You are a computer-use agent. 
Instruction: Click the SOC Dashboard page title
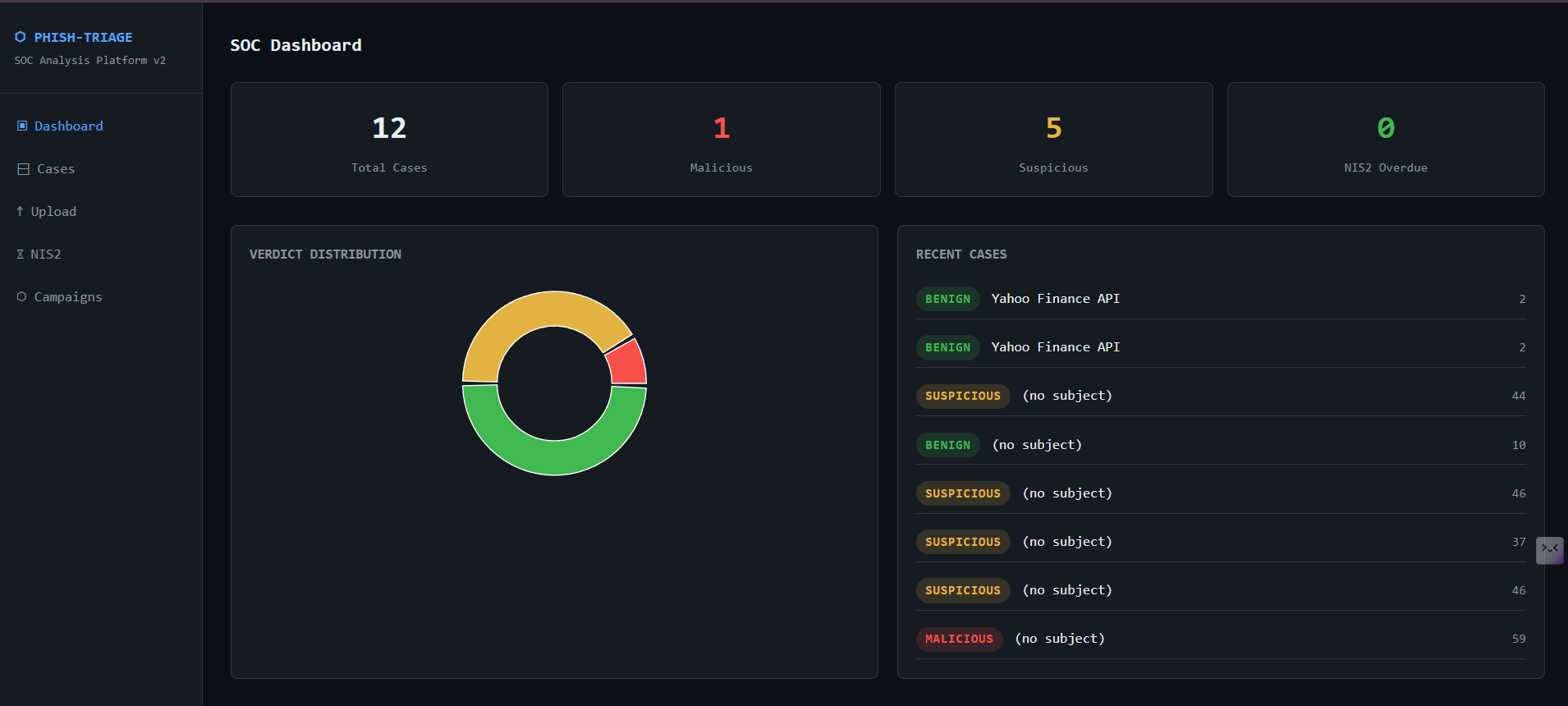tap(296, 45)
